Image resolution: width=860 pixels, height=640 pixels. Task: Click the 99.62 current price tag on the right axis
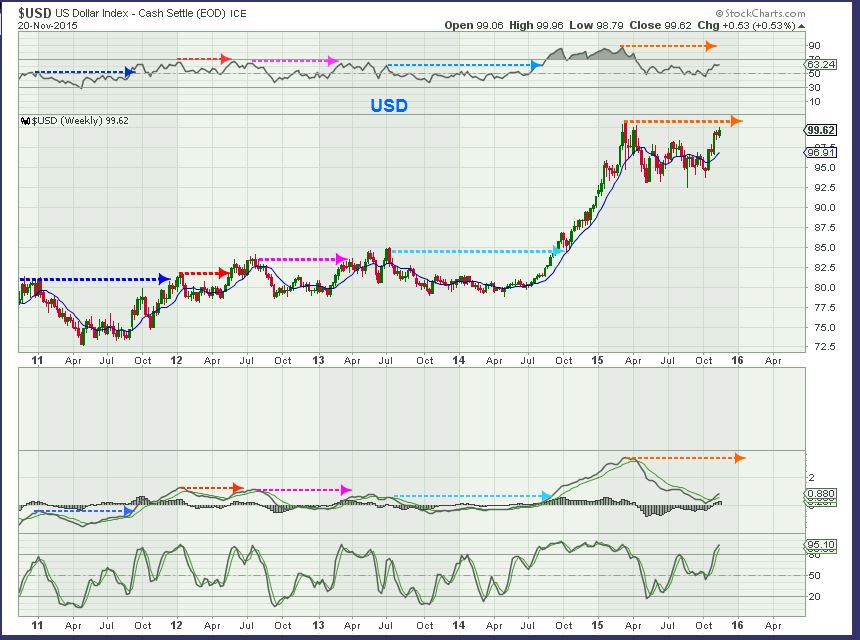(x=819, y=130)
